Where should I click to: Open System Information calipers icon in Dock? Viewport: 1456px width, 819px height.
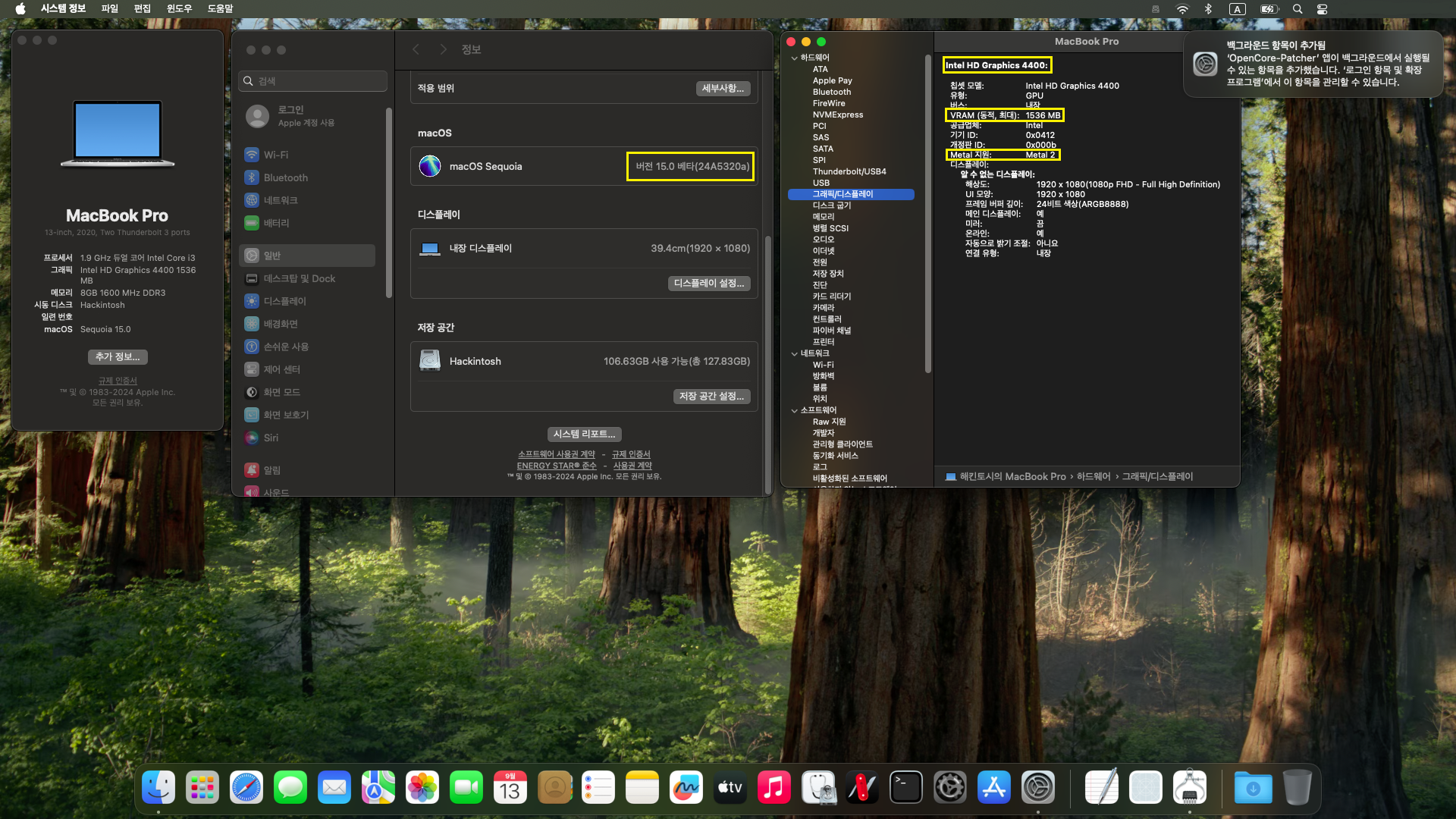point(1190,788)
